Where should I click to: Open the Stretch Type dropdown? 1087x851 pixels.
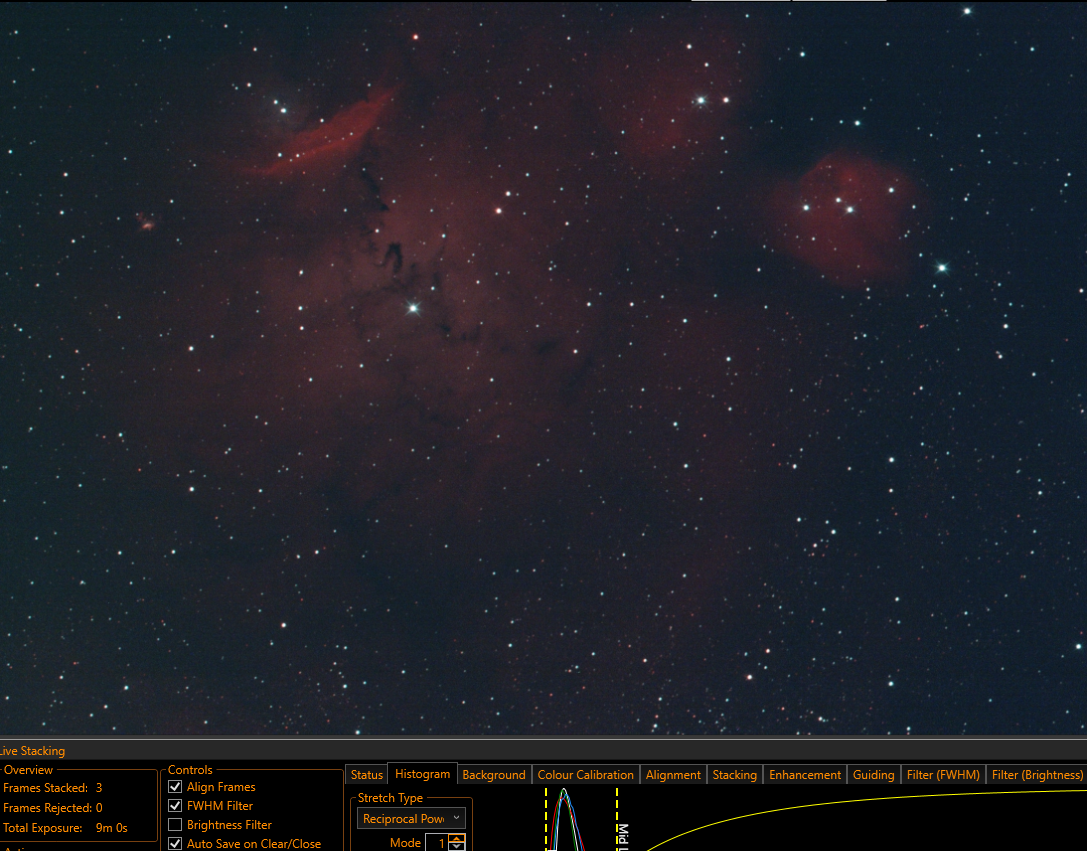pyautogui.click(x=411, y=818)
